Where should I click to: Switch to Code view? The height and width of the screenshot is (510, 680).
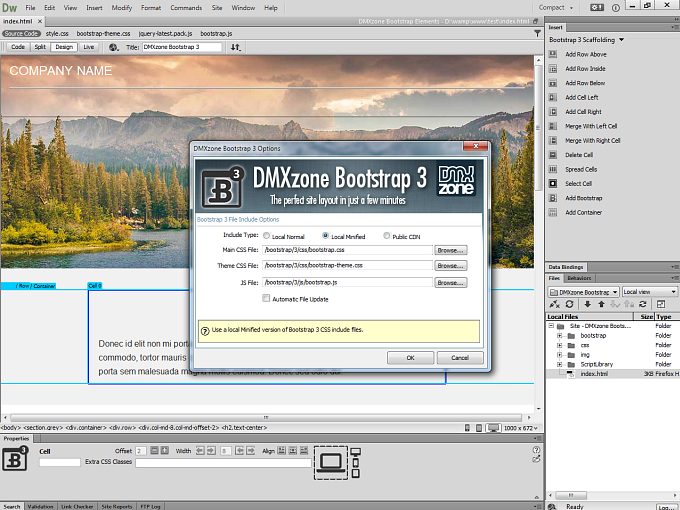tap(18, 47)
